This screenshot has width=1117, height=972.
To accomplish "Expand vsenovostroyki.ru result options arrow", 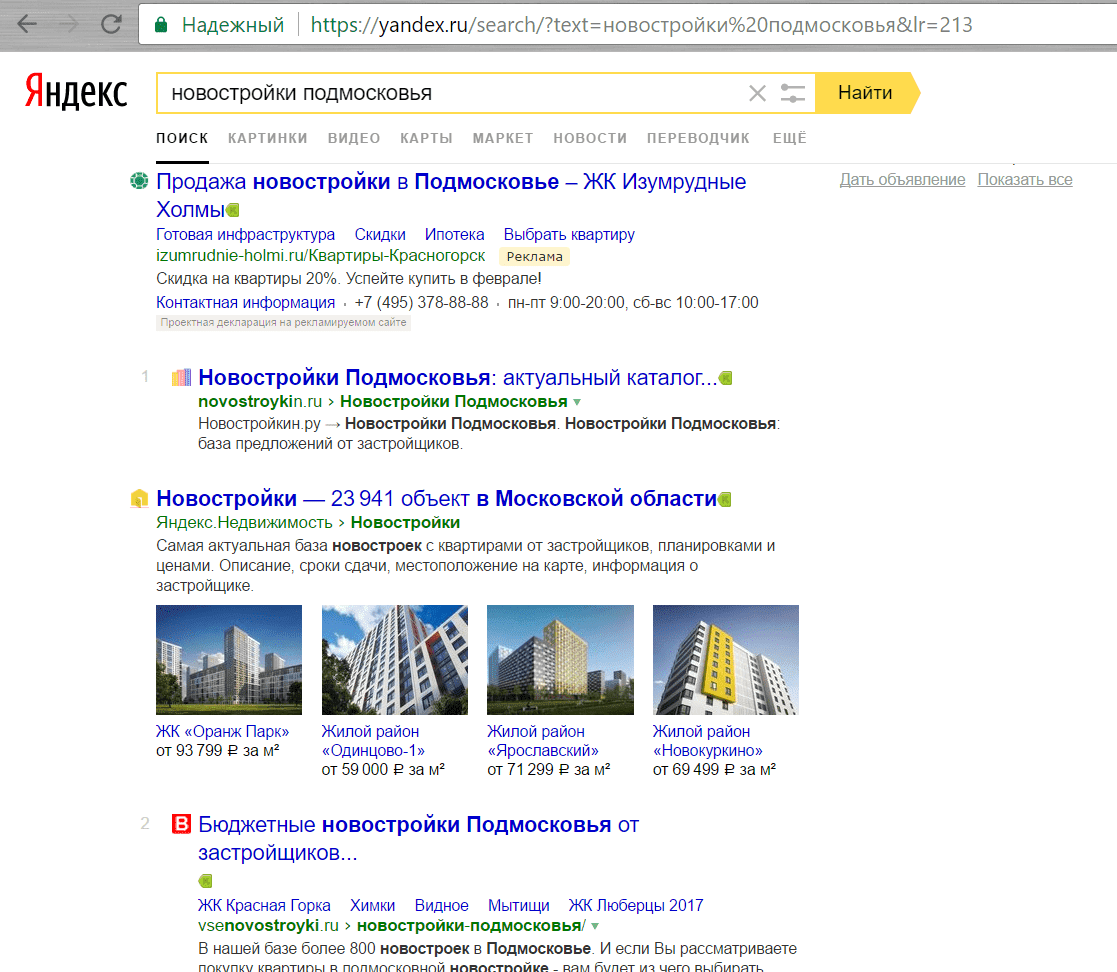I will click(595, 926).
